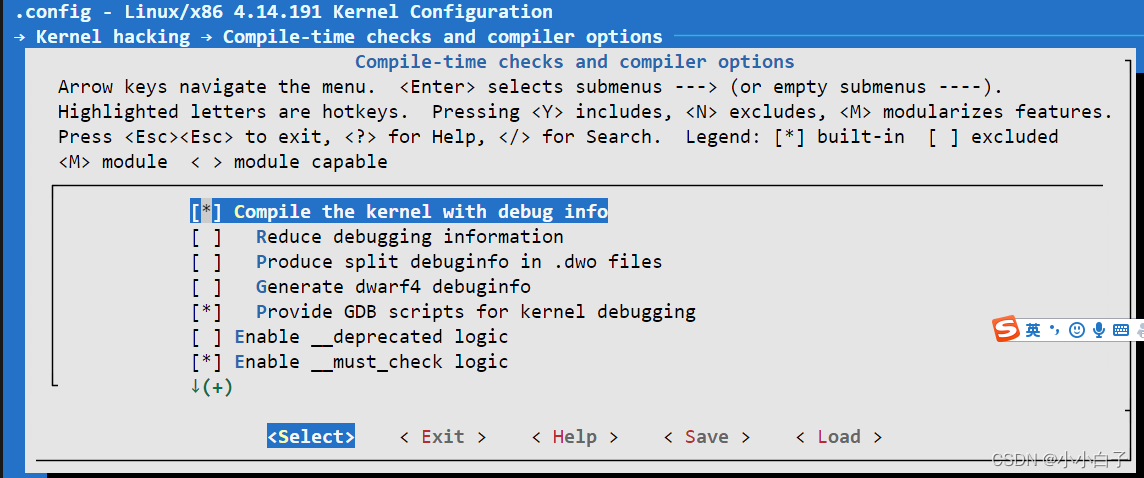
Task: Enable Reduce debugging information option
Action: coord(206,237)
